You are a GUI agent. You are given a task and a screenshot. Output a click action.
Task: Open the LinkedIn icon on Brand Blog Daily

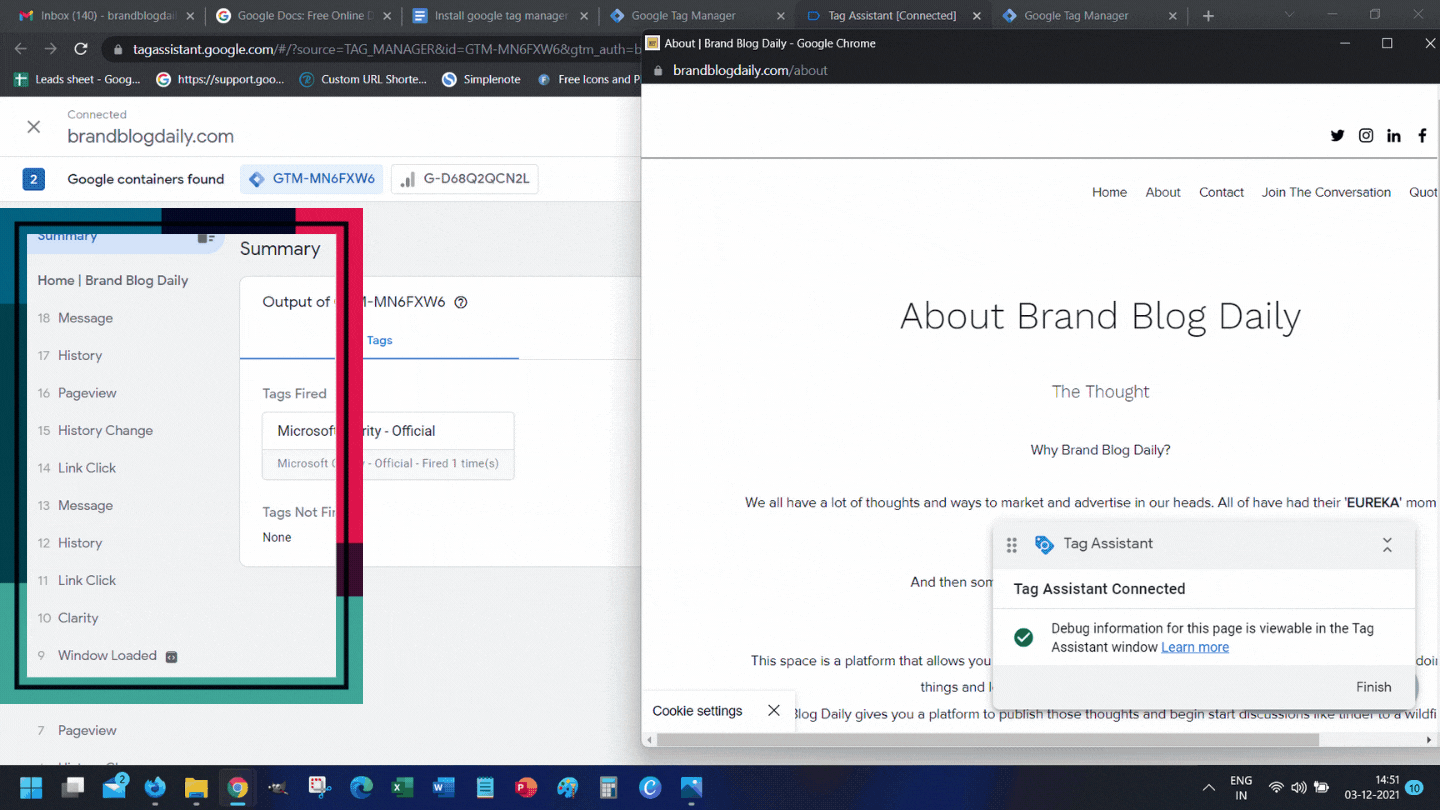pyautogui.click(x=1394, y=136)
